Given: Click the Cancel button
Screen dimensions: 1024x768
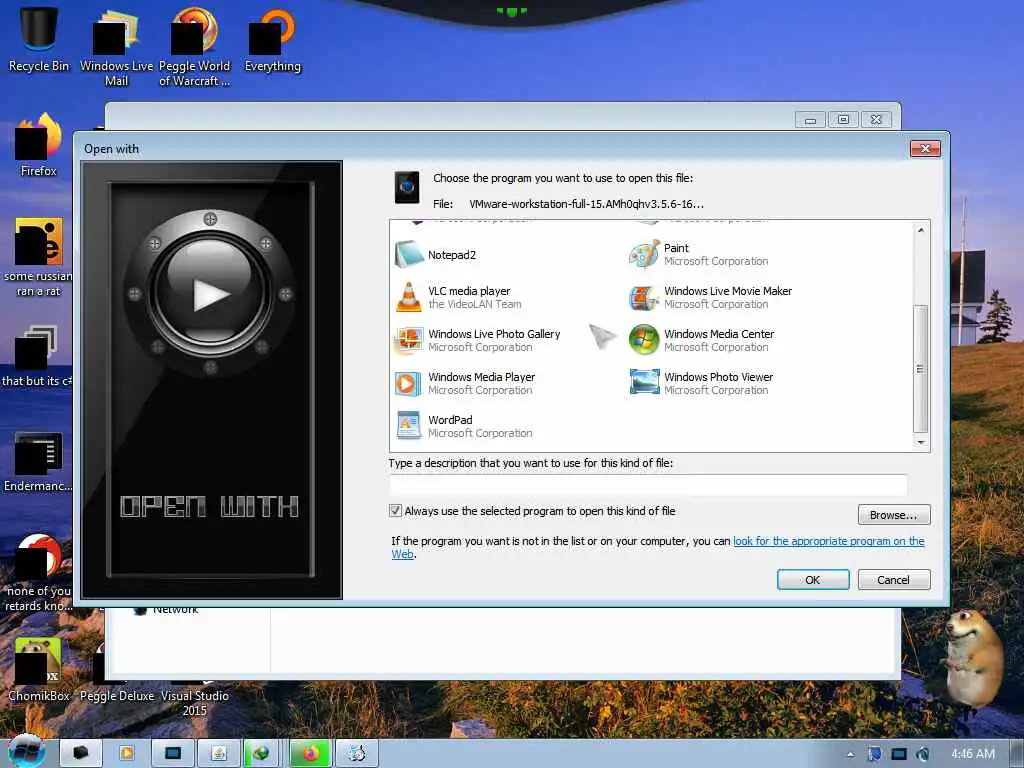Looking at the screenshot, I should pyautogui.click(x=893, y=579).
